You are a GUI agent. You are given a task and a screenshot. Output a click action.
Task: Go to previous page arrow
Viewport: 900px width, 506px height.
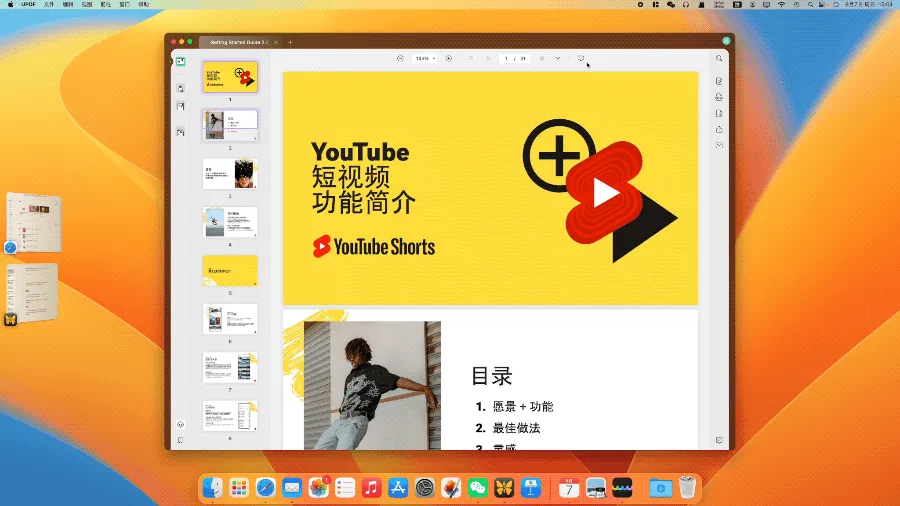(x=487, y=59)
